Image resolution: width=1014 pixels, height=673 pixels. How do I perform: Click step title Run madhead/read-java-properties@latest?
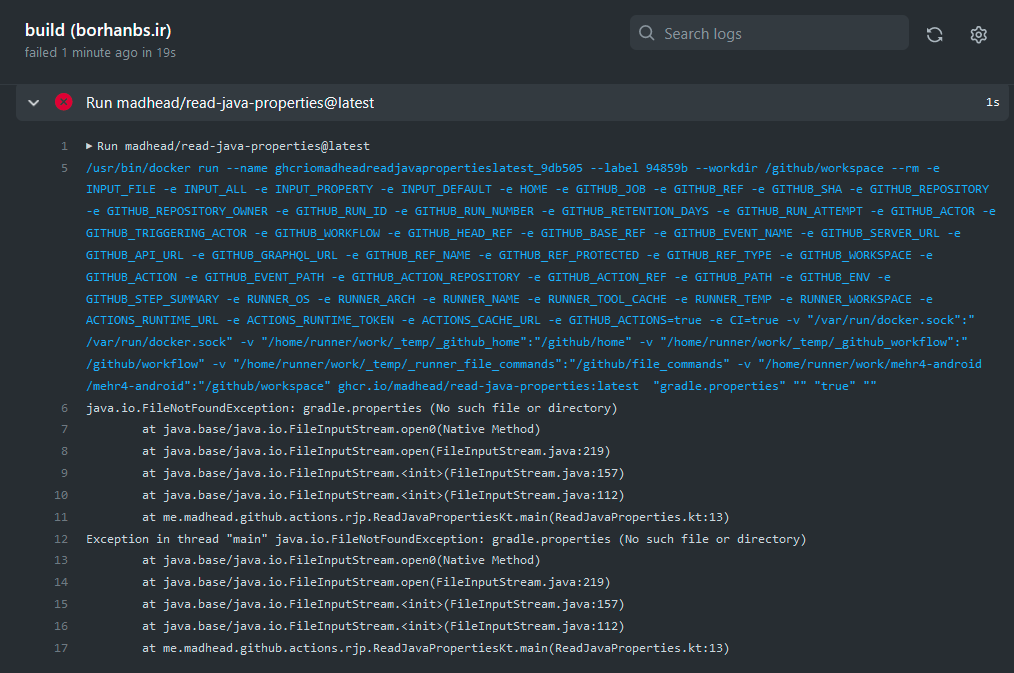(230, 103)
